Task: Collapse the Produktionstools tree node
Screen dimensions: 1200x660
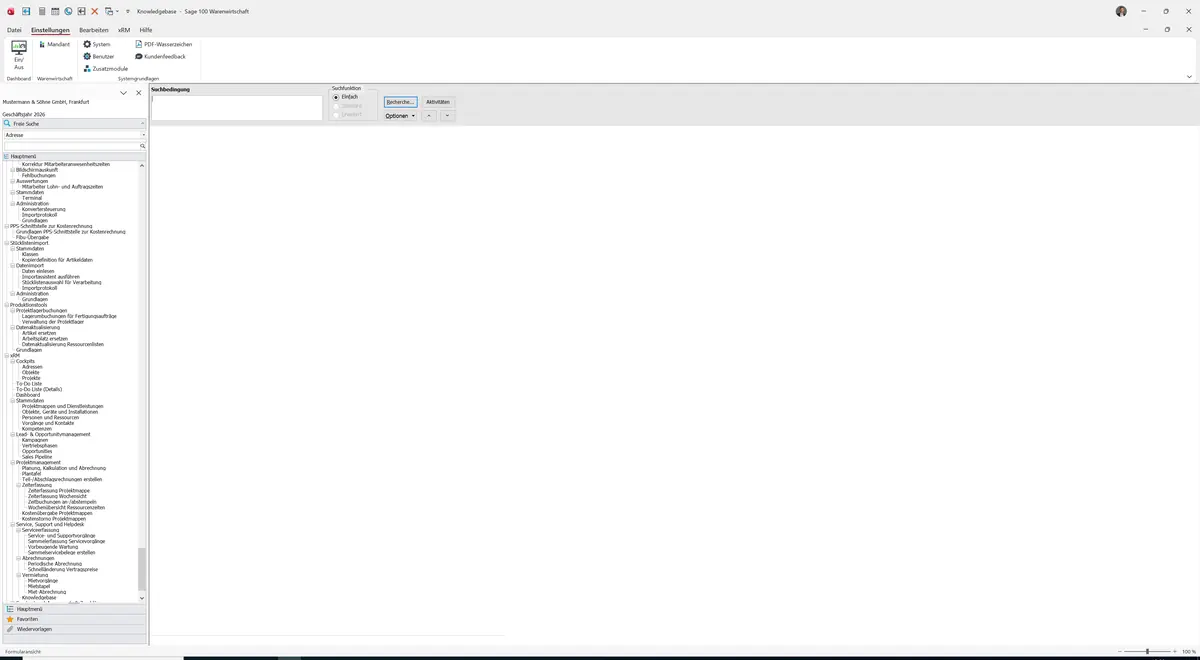Action: click(6, 305)
